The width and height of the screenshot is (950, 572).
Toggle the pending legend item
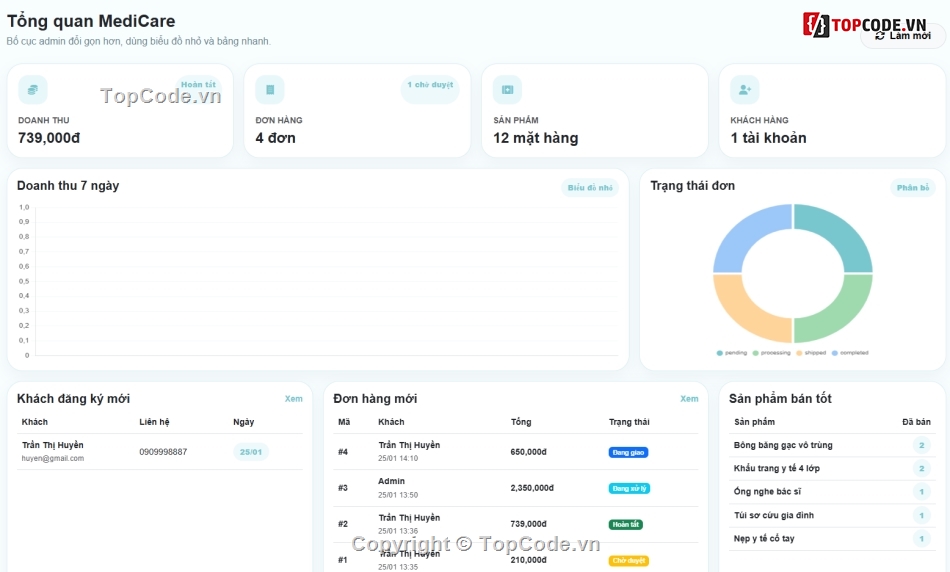click(732, 353)
